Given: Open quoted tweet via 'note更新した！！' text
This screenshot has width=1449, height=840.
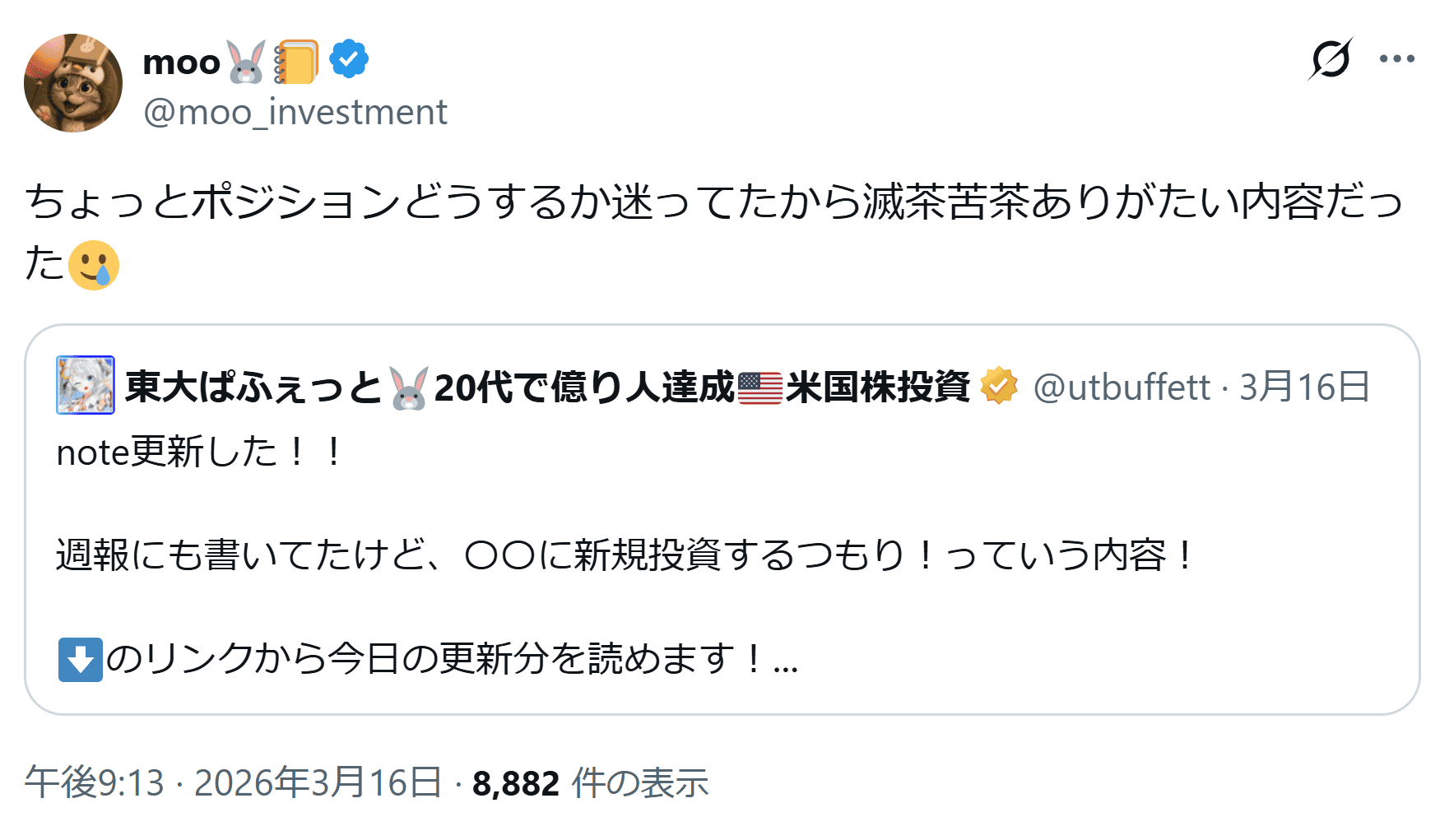Looking at the screenshot, I should point(199,452).
